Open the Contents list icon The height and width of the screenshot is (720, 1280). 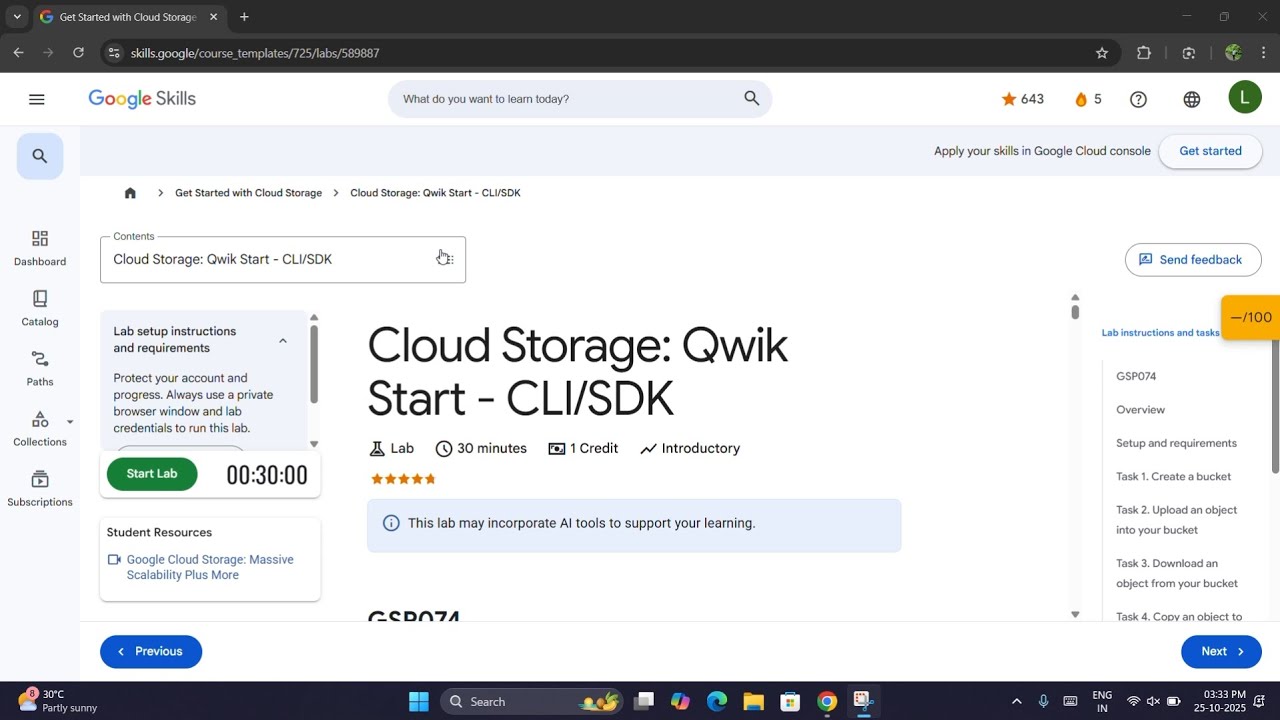[445, 259]
